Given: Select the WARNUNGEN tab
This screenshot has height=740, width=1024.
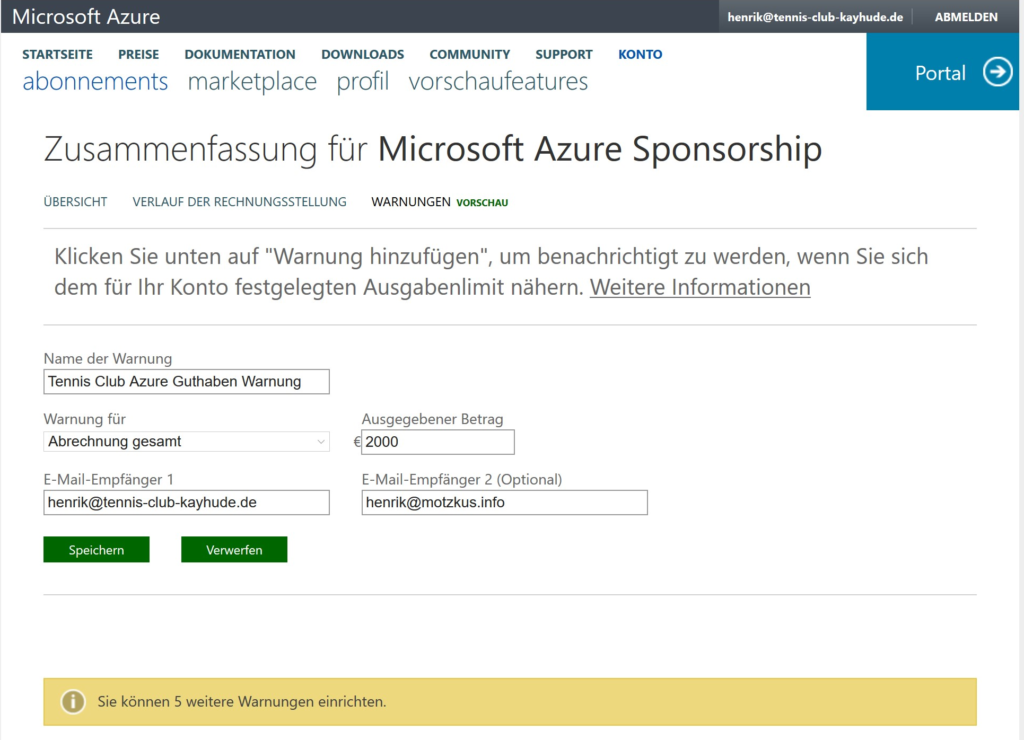Looking at the screenshot, I should 411,202.
